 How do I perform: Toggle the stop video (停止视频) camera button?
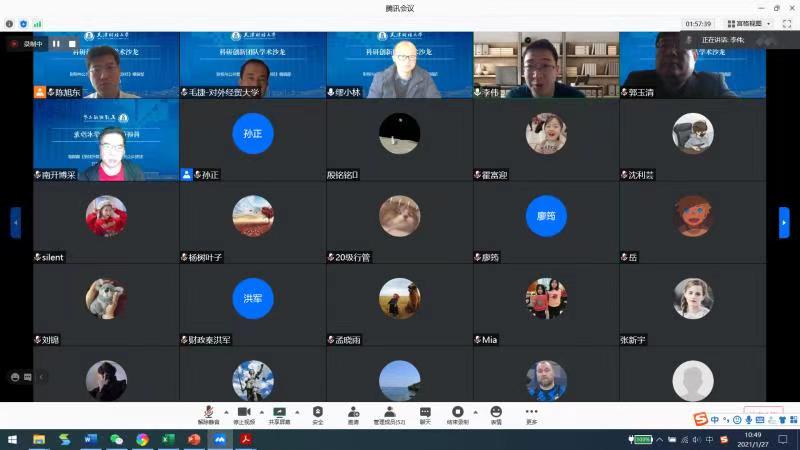click(243, 413)
